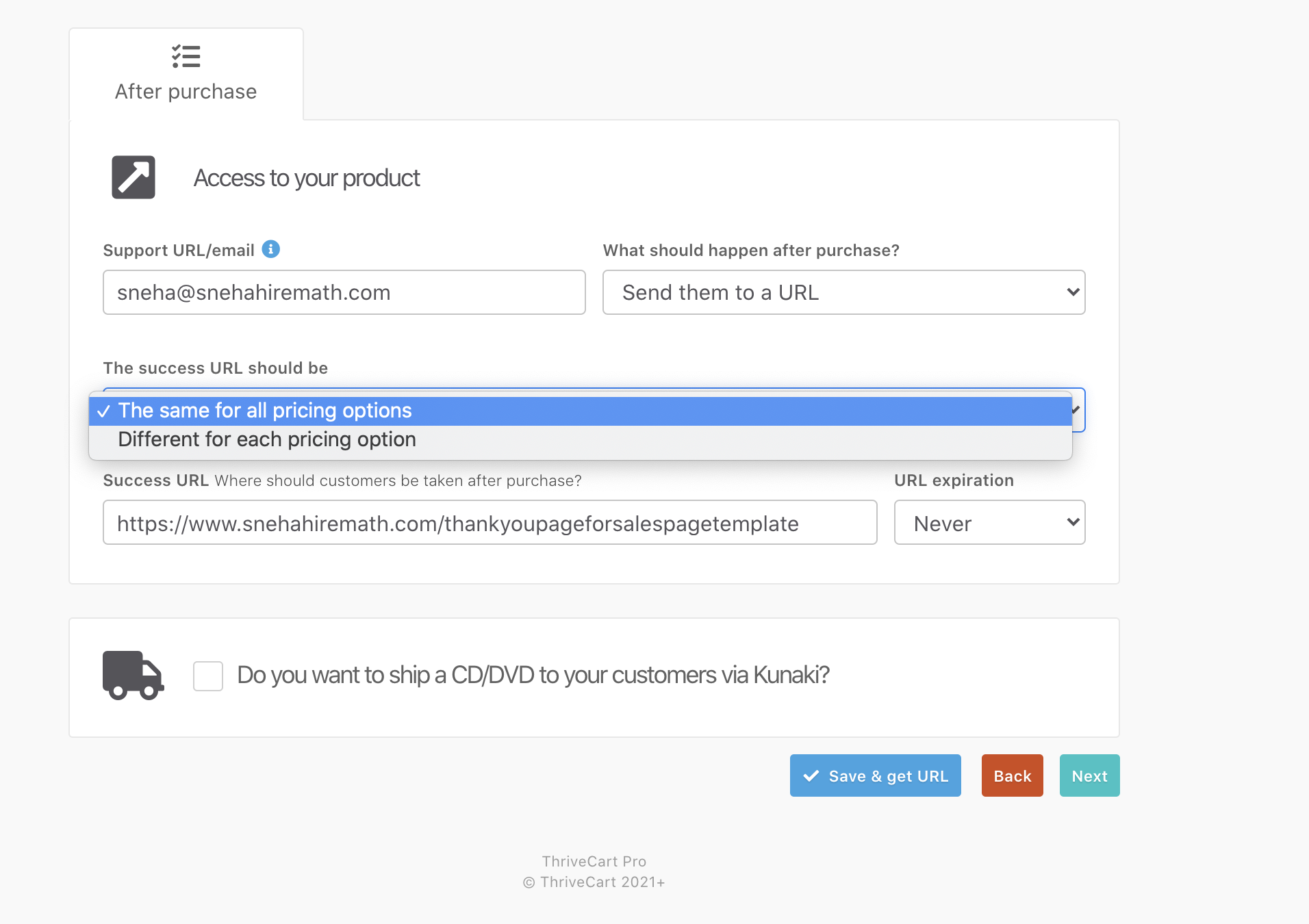Click into the Success URL text field
1309x924 pixels.
(x=490, y=523)
